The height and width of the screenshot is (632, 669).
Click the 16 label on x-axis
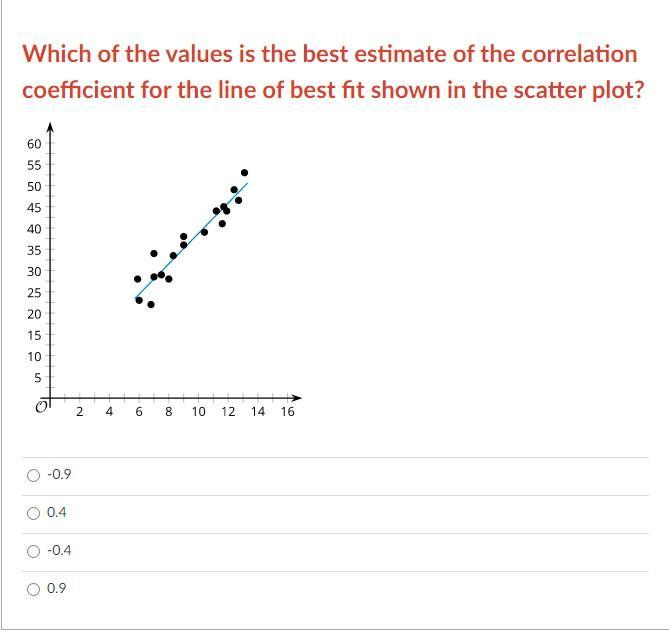click(288, 411)
